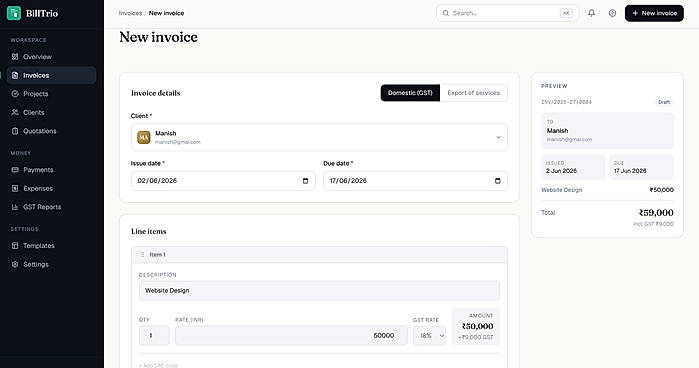Click the ₹50,000 amount in line item

click(477, 327)
